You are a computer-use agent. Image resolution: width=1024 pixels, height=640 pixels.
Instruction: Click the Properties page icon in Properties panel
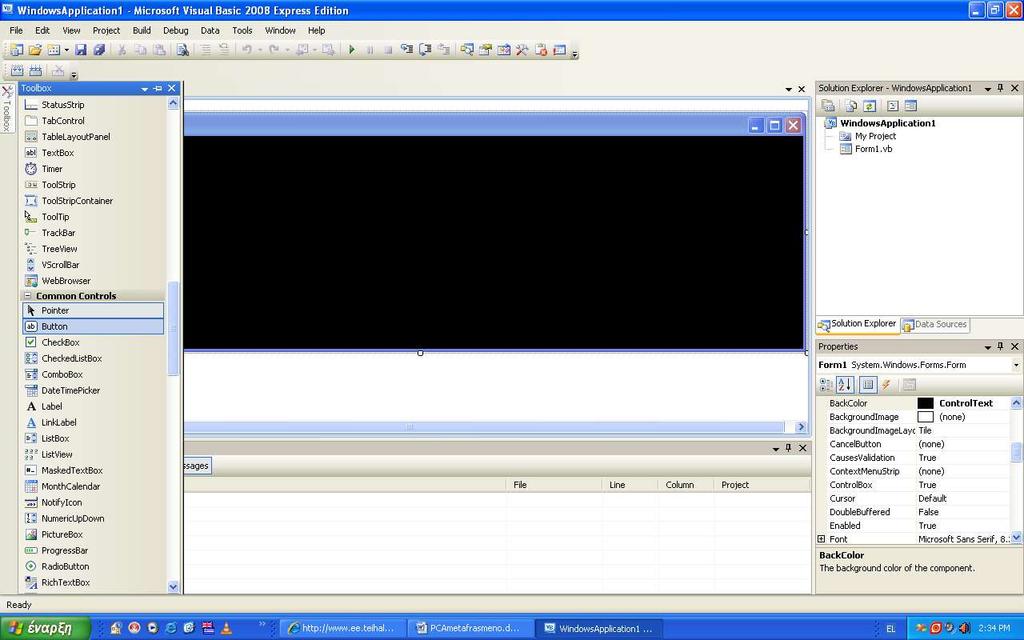click(909, 385)
